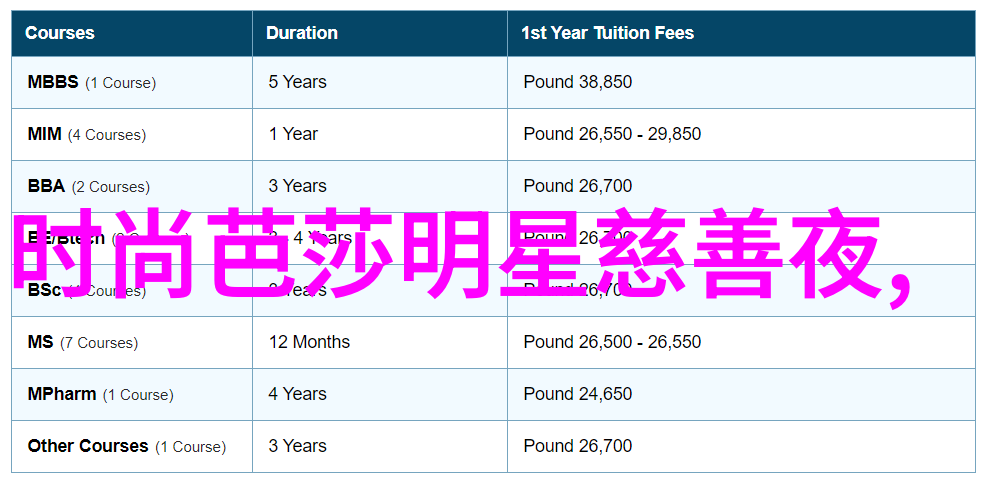The image size is (984, 483).
Task: Click the MIM (4 Courses) count label
Action: pos(107,134)
